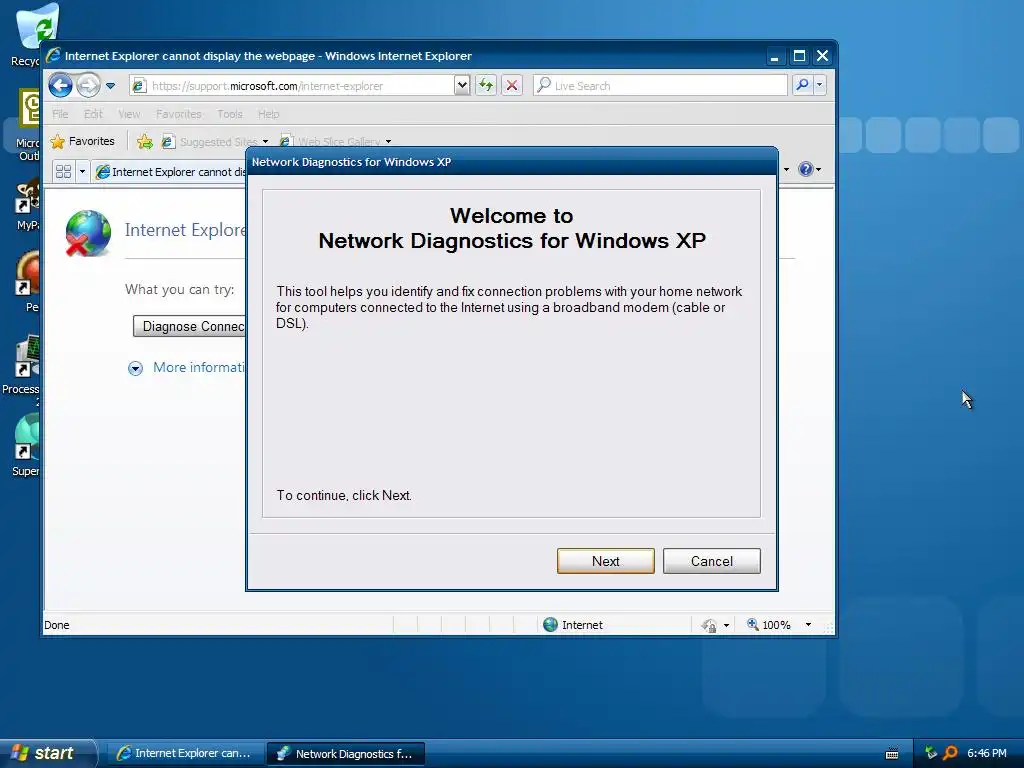This screenshot has width=1024, height=768.
Task: Refresh the page in Internet Explorer
Action: pyautogui.click(x=486, y=85)
